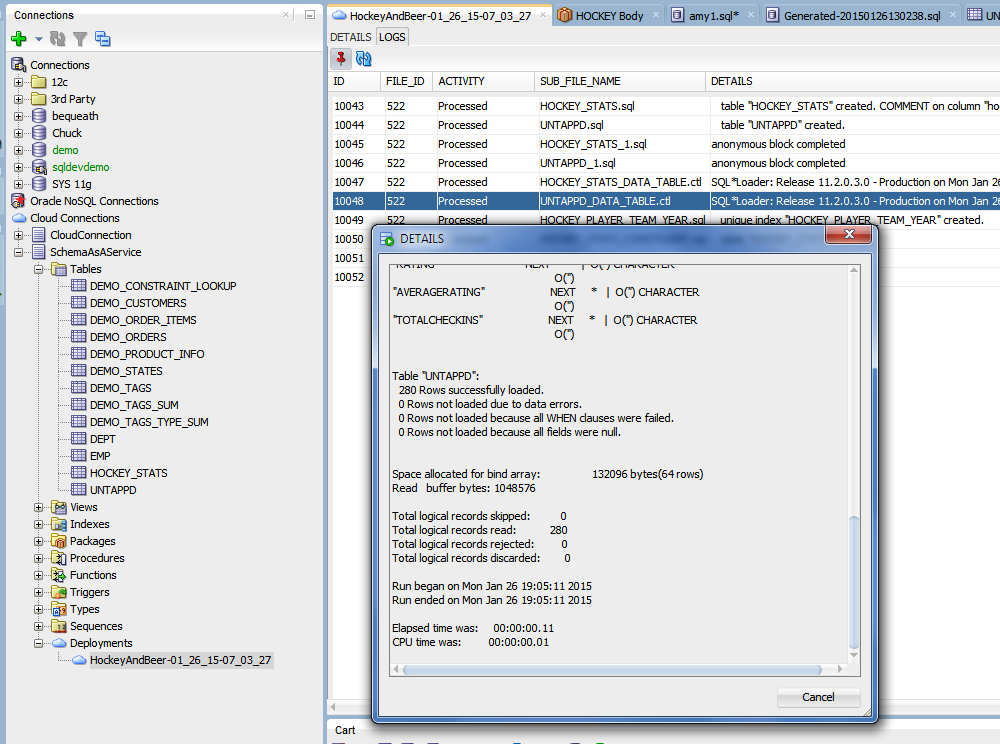Click the Filter connections funnel icon
The height and width of the screenshot is (744, 1000).
tap(80, 40)
